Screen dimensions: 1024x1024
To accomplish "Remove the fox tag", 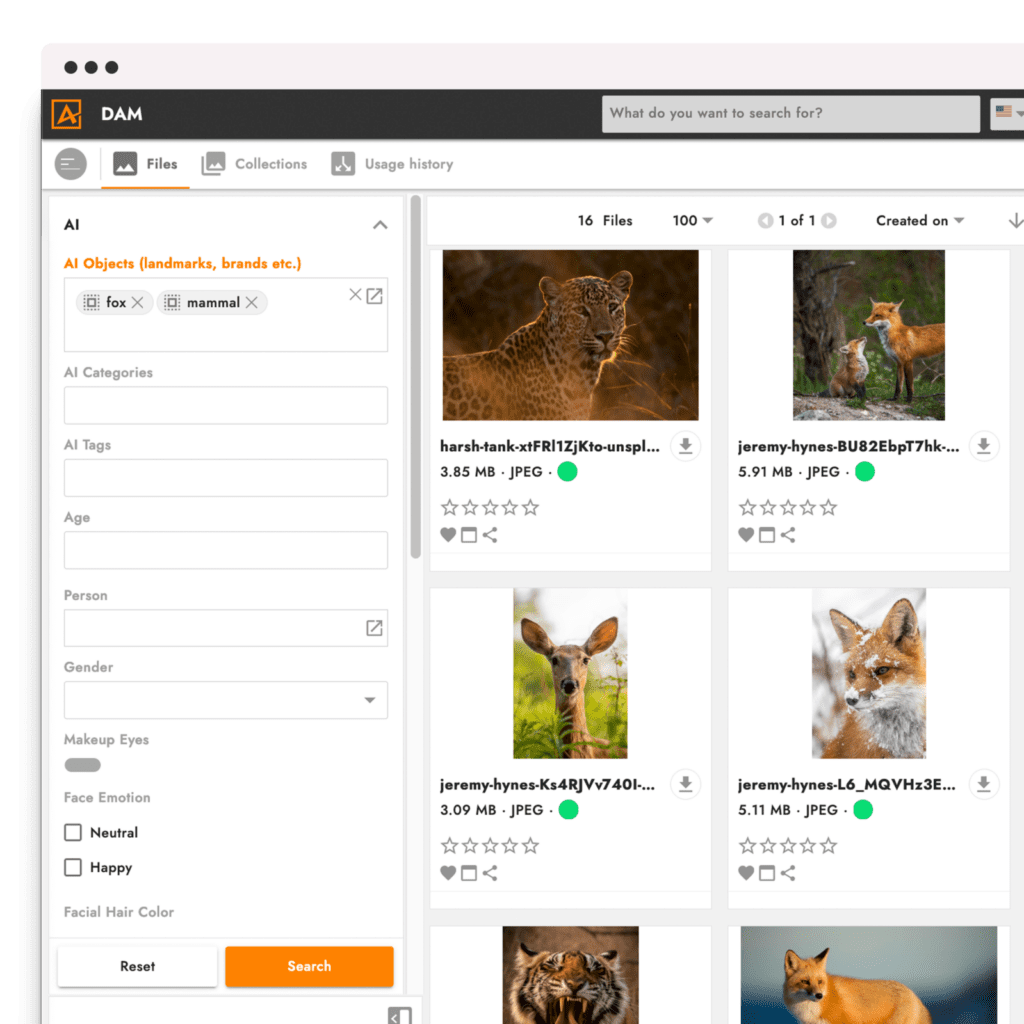I will pyautogui.click(x=137, y=302).
